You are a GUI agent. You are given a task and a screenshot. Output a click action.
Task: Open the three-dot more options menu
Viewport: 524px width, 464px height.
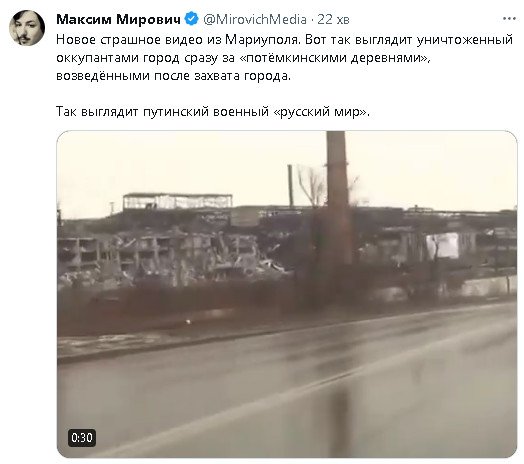coord(509,19)
